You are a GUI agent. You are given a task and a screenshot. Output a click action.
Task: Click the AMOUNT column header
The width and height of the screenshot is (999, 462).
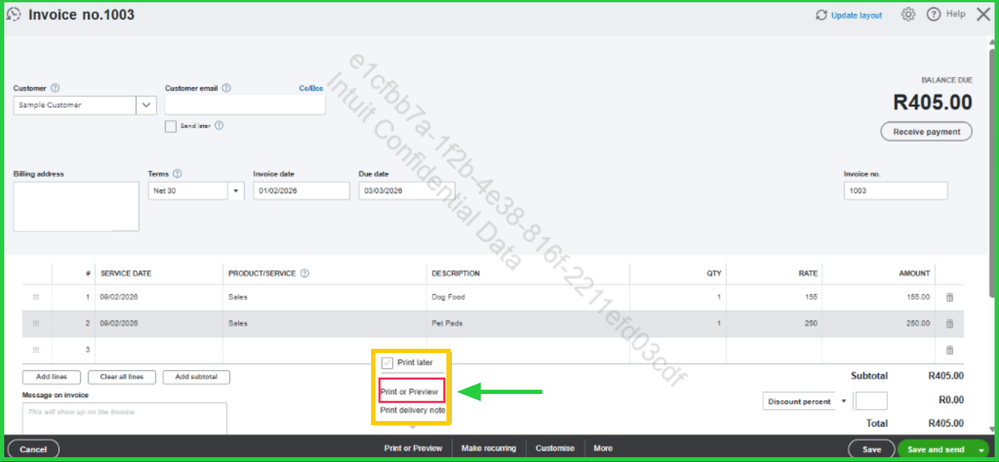(914, 273)
